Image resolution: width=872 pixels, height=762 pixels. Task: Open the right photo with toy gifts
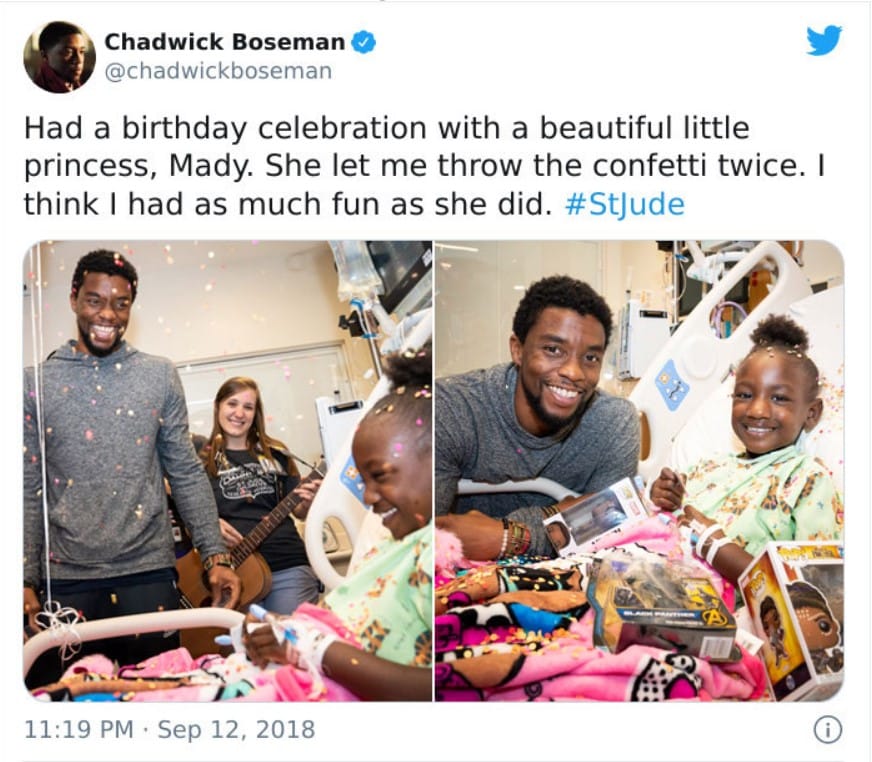click(640, 471)
